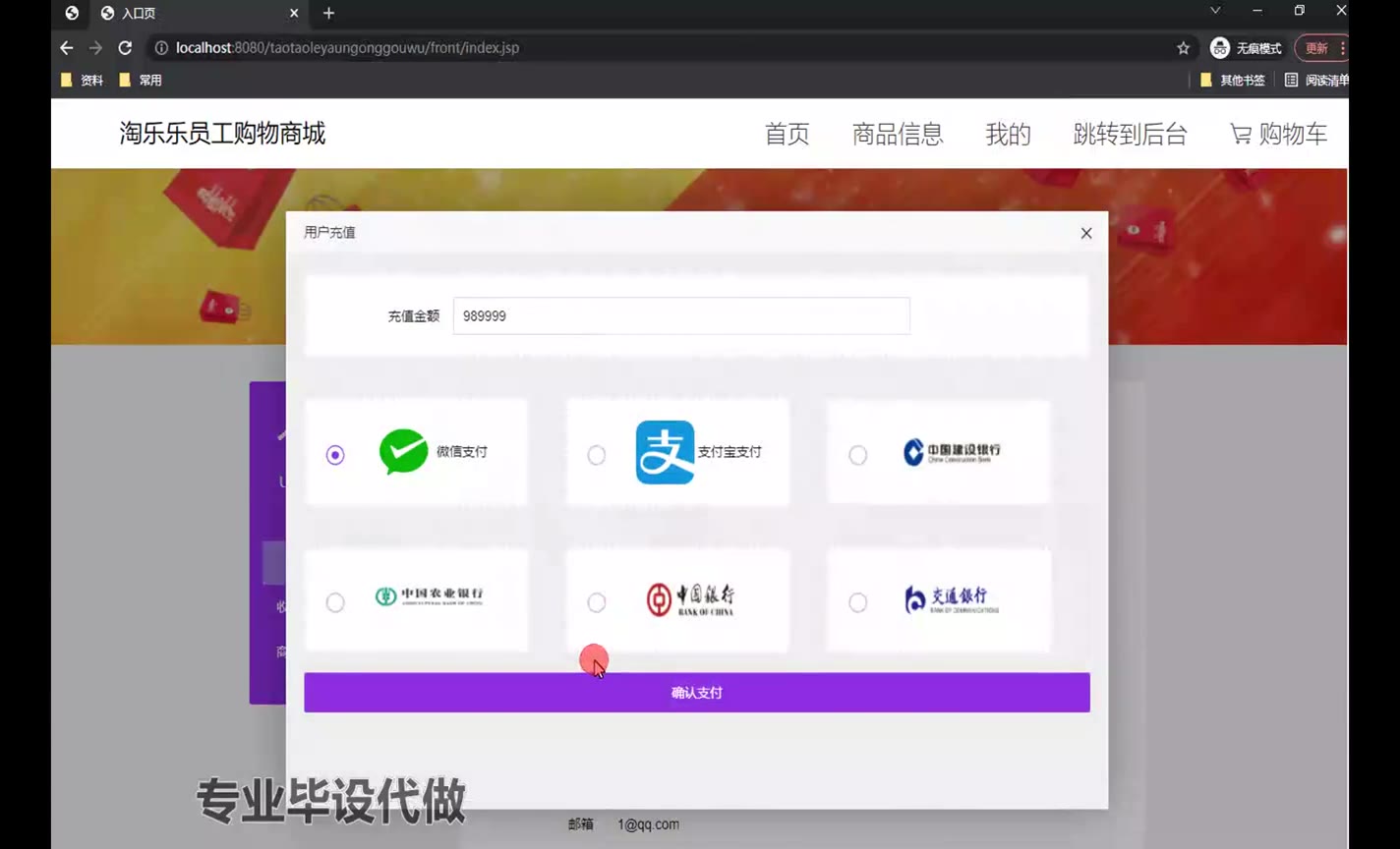Viewport: 1400px width, 849px height.
Task: Open 我的 navigation item
Action: click(x=1009, y=135)
